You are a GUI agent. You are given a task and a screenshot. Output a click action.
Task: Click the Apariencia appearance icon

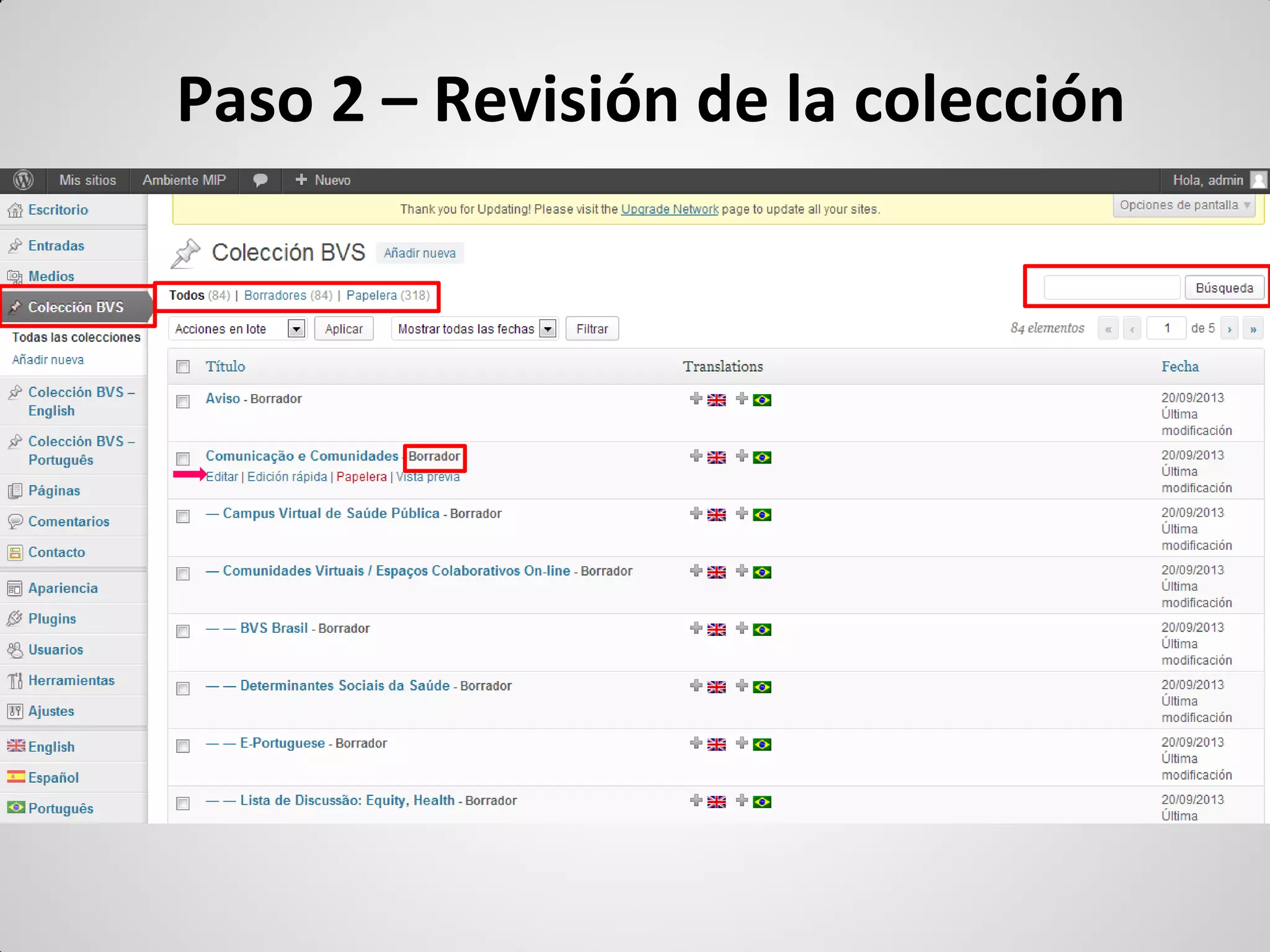click(x=15, y=588)
